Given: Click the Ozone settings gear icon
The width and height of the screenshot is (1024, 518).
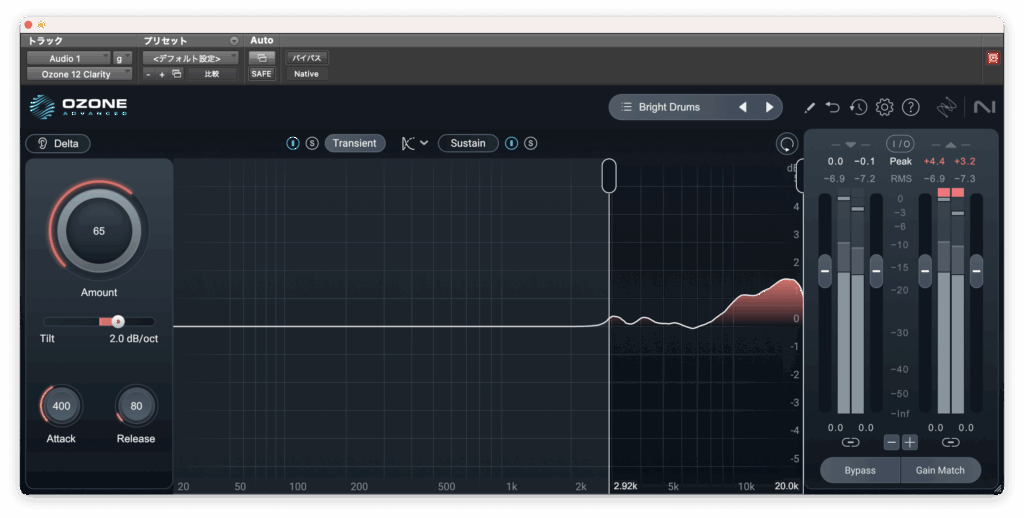Looking at the screenshot, I should tap(884, 107).
